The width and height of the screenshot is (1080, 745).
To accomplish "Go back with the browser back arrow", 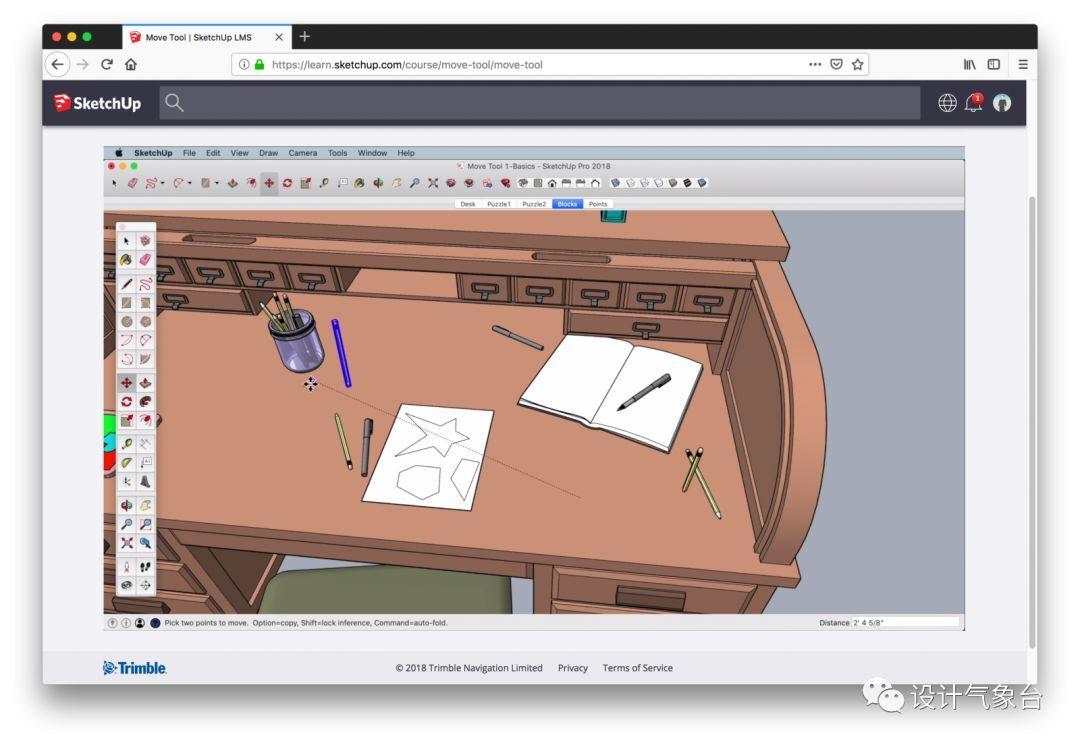I will 58,64.
